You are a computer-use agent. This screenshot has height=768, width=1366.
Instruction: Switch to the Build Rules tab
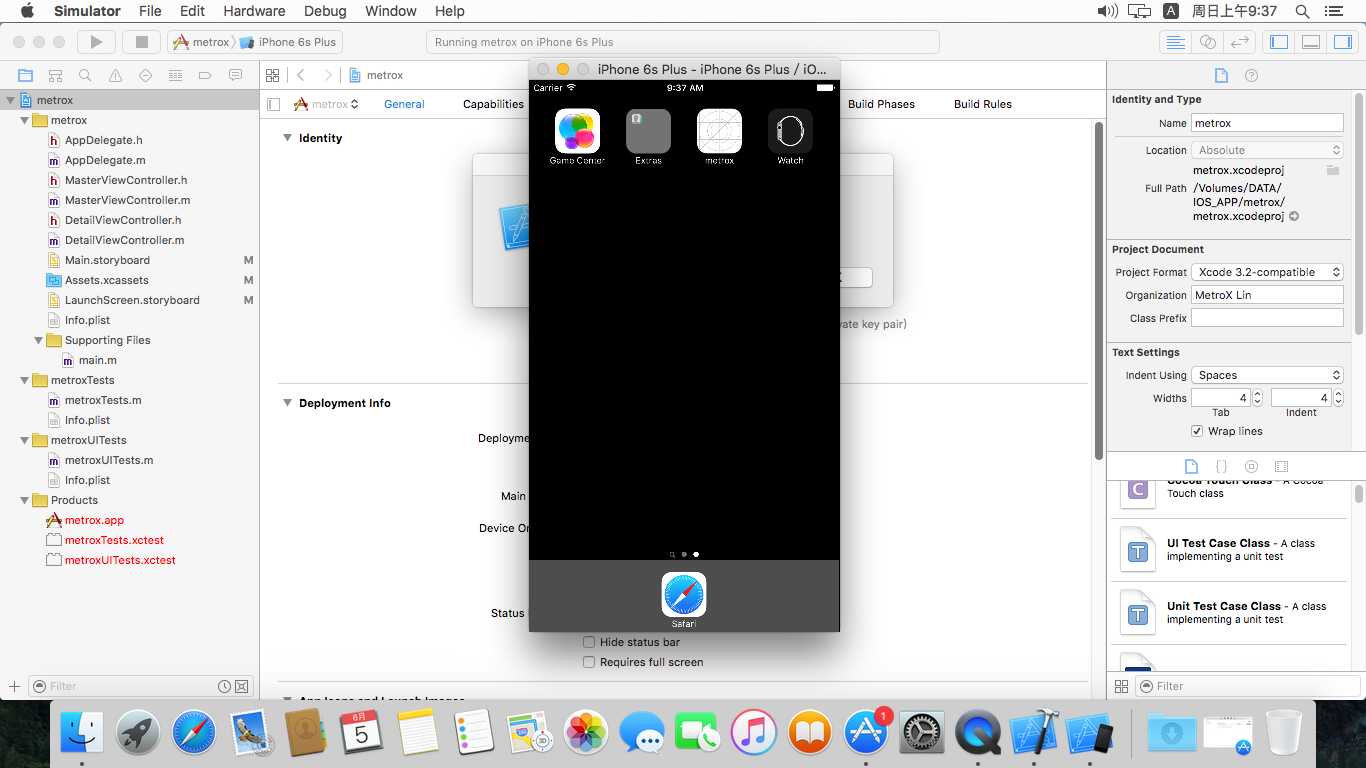click(x=983, y=104)
